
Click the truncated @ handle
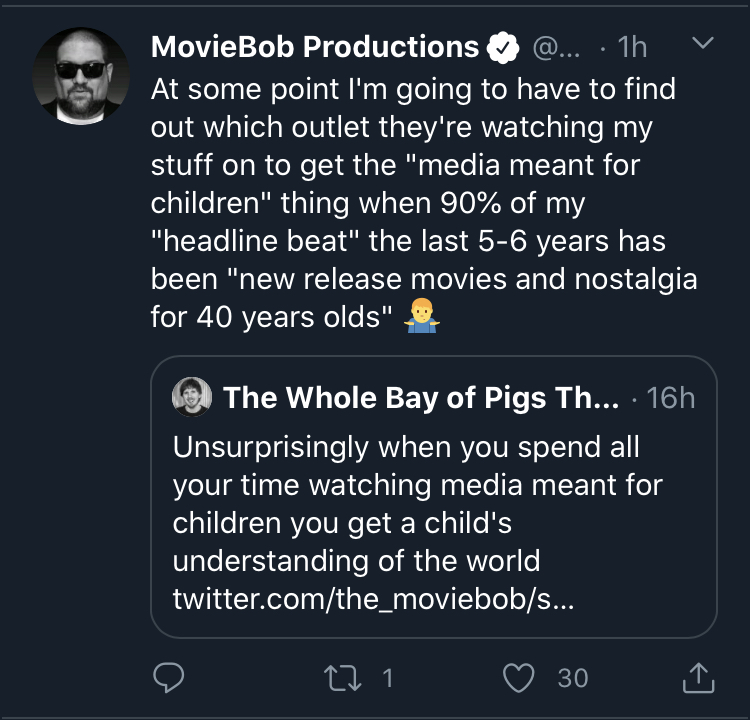[x=556, y=48]
